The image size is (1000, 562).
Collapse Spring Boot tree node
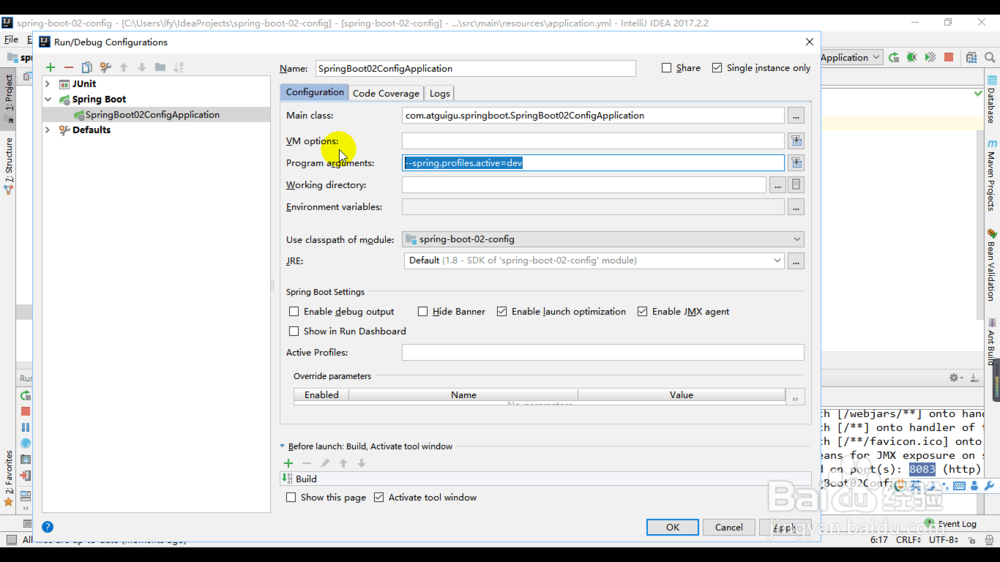coord(48,99)
